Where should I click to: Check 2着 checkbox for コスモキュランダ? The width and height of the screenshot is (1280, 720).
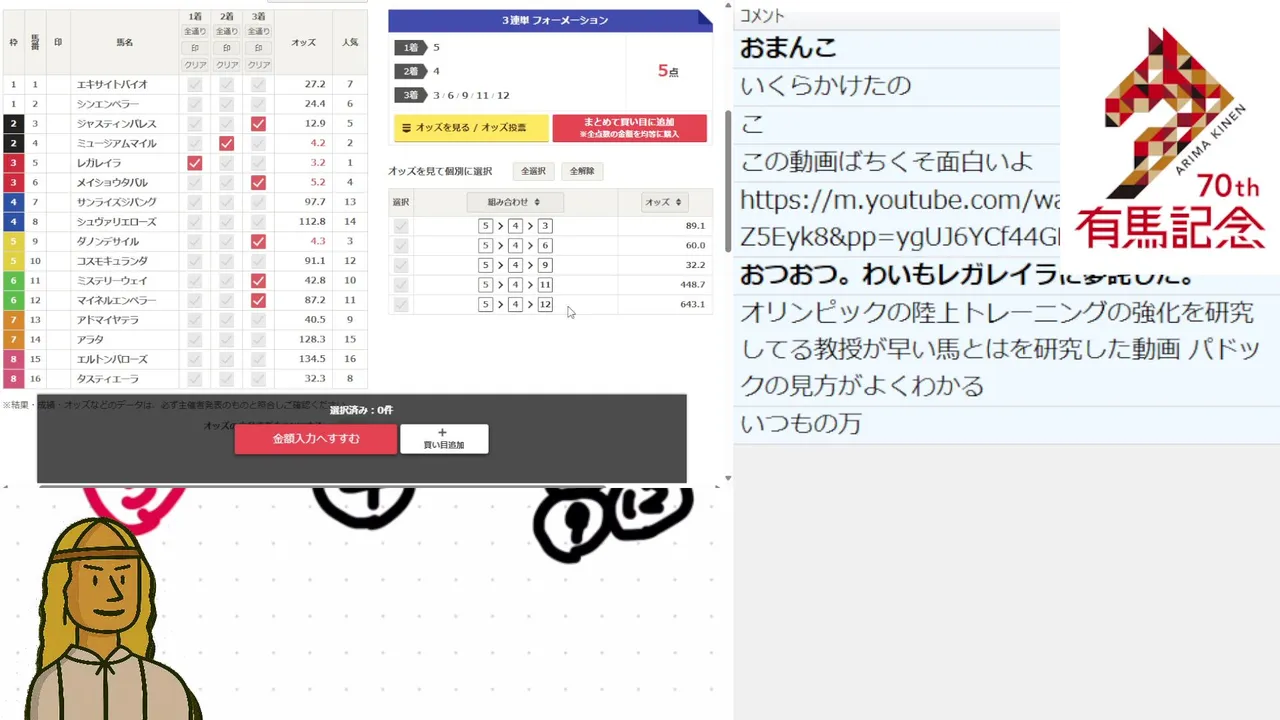coord(227,261)
